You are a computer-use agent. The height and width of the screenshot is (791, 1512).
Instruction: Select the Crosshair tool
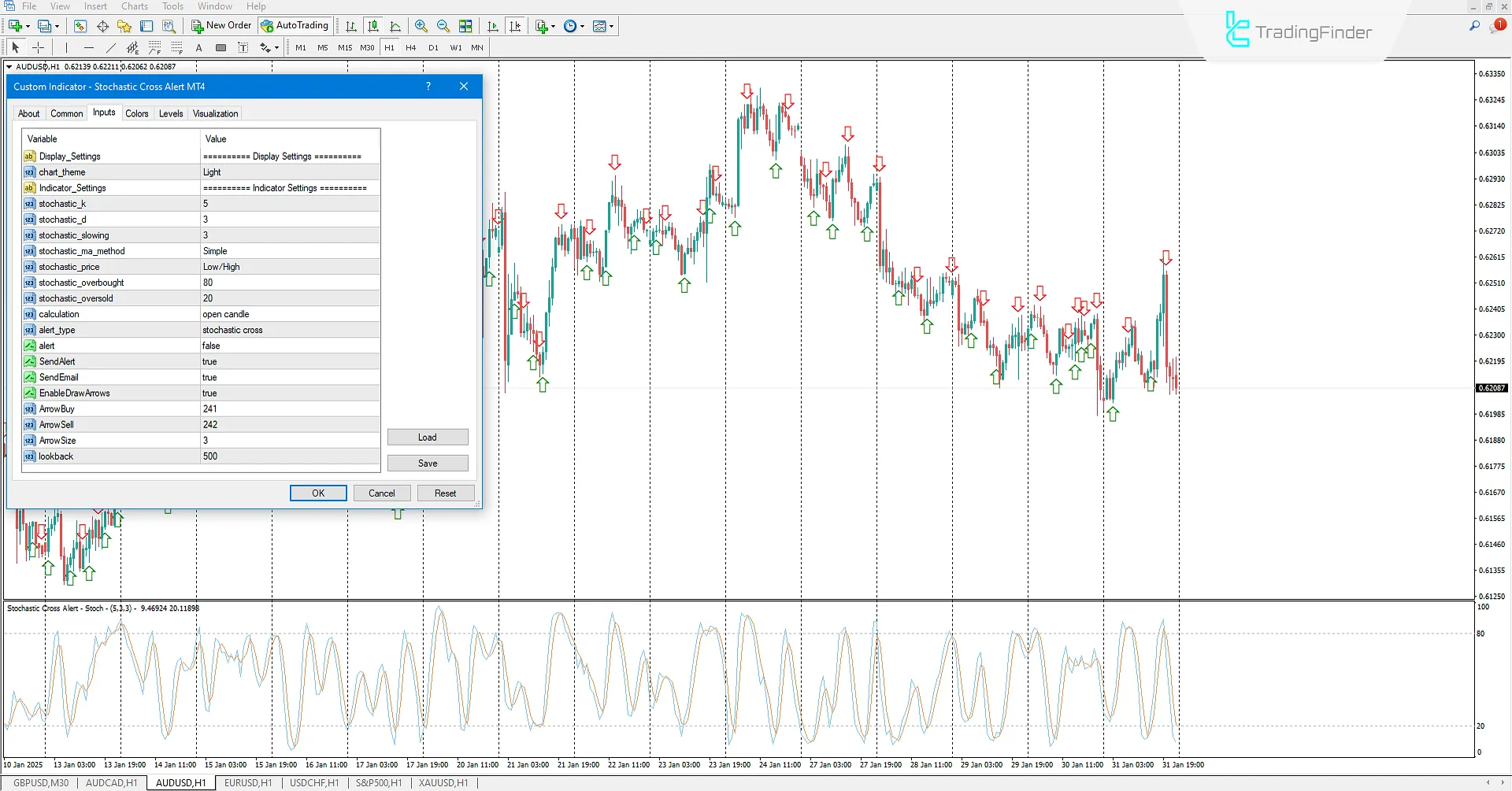38,47
